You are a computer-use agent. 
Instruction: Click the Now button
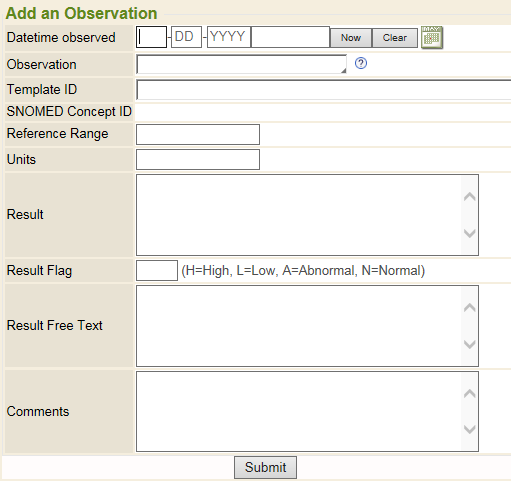coord(351,38)
